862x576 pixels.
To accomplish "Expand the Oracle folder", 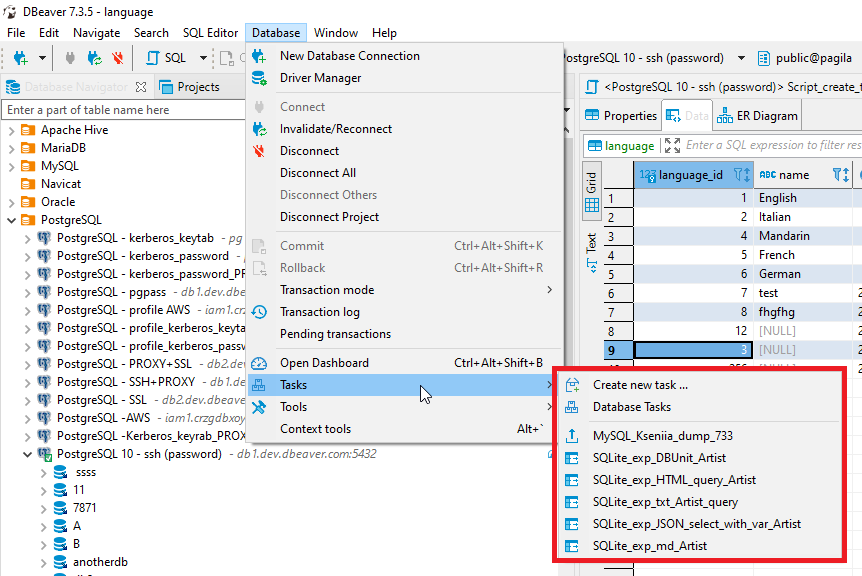I will 11,202.
